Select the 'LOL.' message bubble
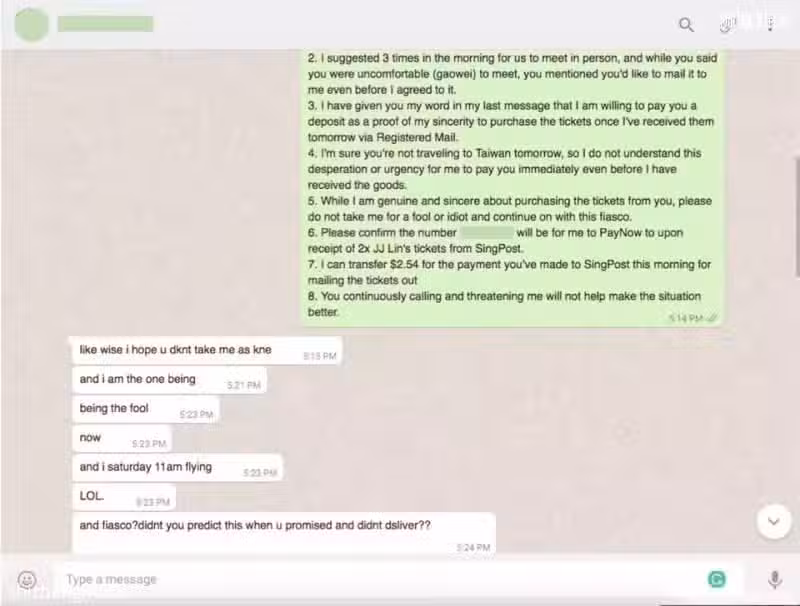 click(124, 497)
